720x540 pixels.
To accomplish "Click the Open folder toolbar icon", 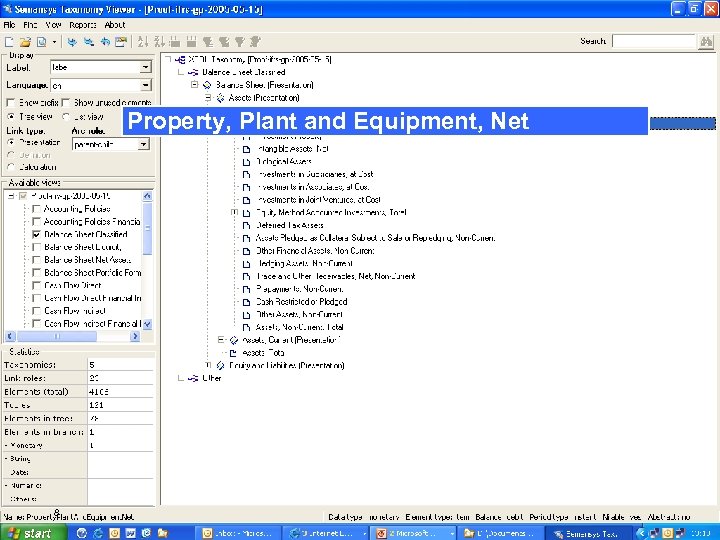I will pos(25,42).
